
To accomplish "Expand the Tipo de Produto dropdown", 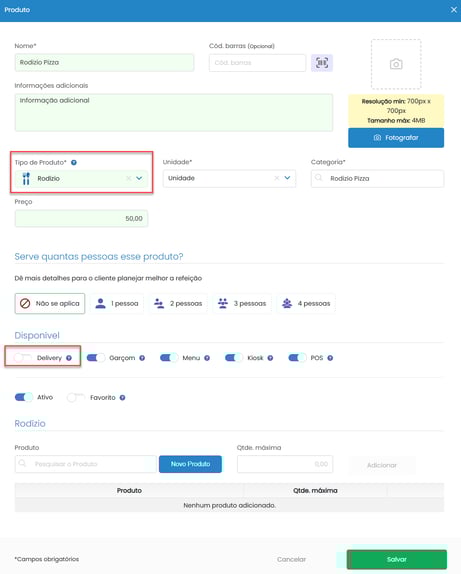I will tap(139, 178).
